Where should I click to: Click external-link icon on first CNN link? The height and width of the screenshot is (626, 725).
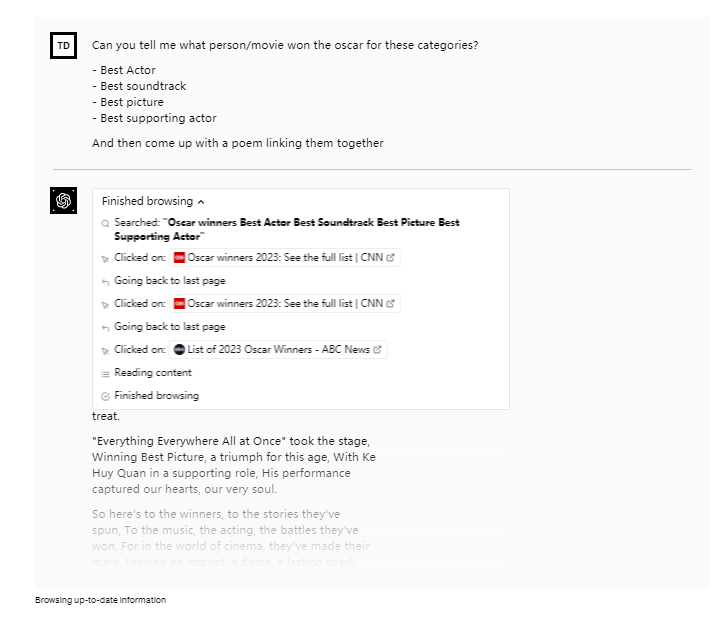(391, 257)
